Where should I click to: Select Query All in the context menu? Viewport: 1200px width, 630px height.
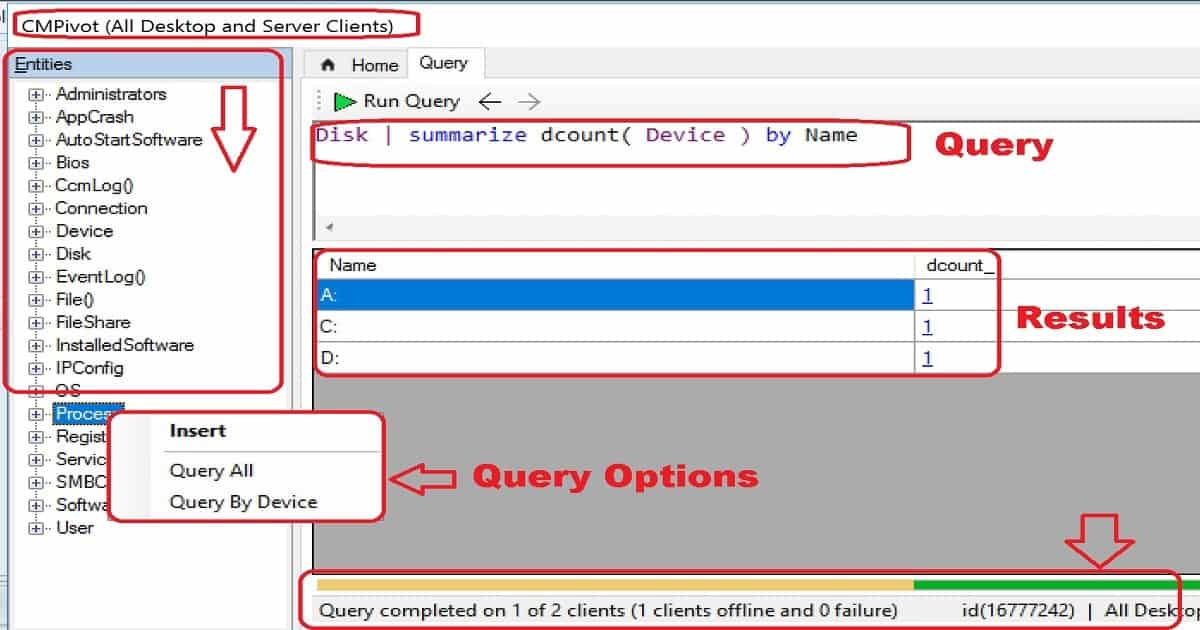pos(212,471)
